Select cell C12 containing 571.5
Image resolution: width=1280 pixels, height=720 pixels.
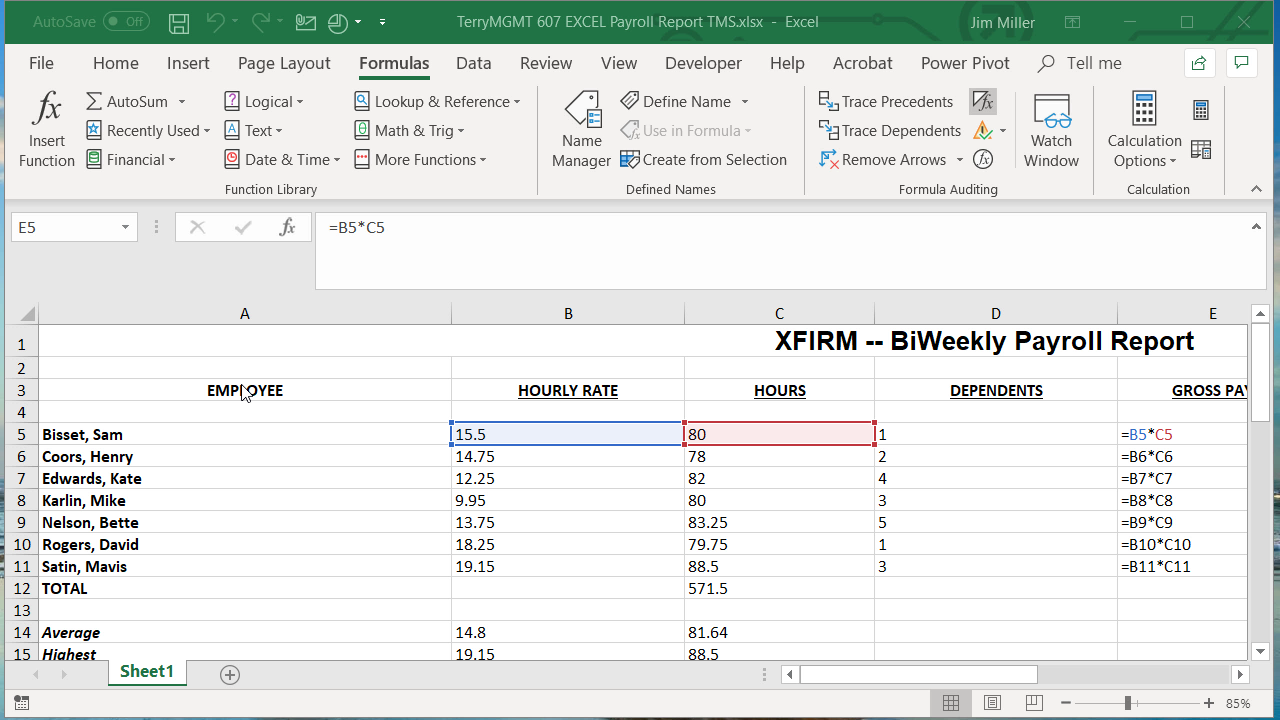pyautogui.click(x=779, y=589)
